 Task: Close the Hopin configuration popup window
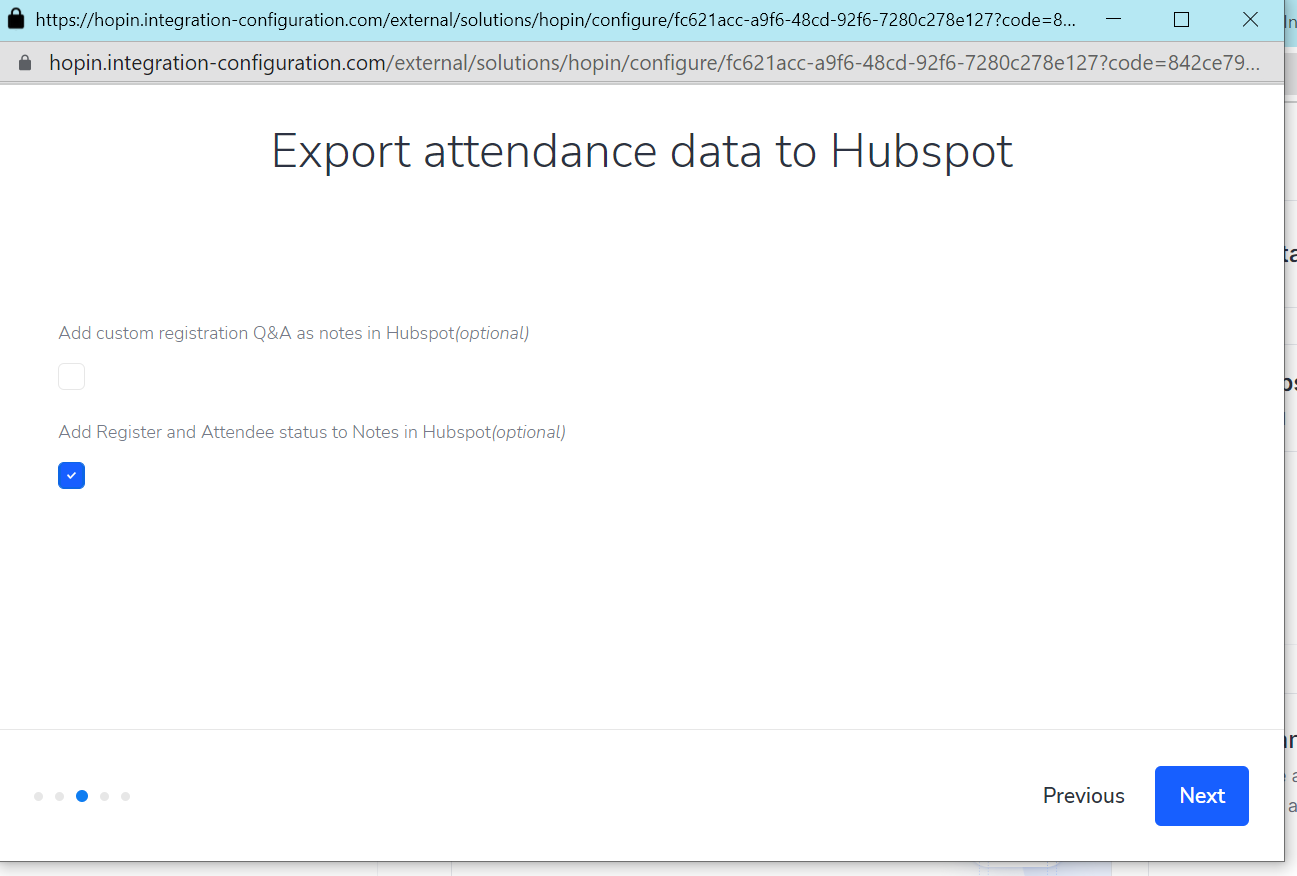tap(1250, 19)
